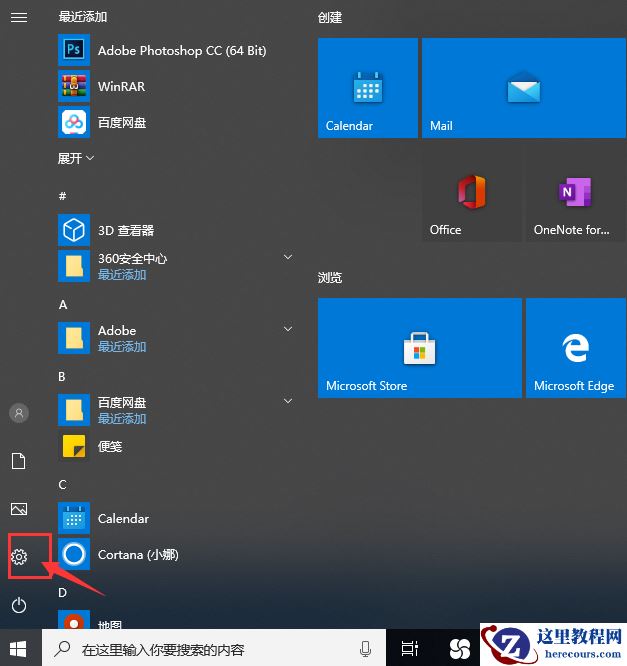The width and height of the screenshot is (627, 666).
Task: Activate the microphone voice search icon
Action: coord(365,649)
